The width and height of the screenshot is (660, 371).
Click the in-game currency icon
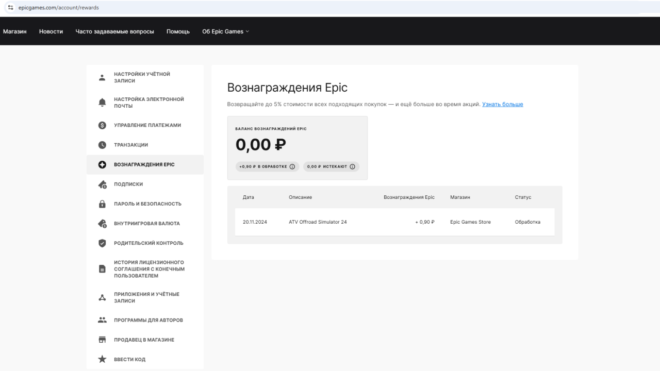point(102,224)
